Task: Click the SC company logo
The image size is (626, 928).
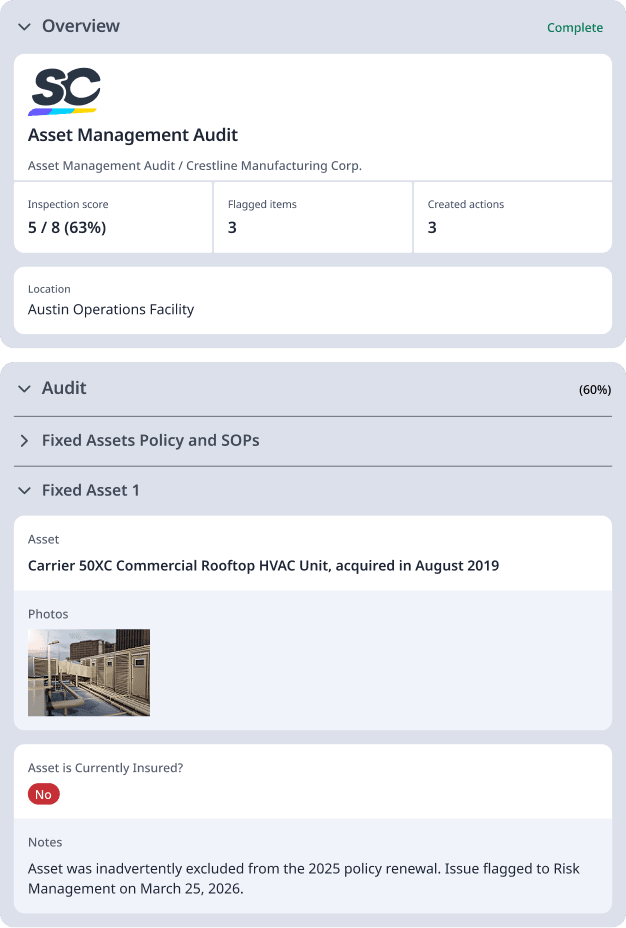Action: pyautogui.click(x=64, y=89)
